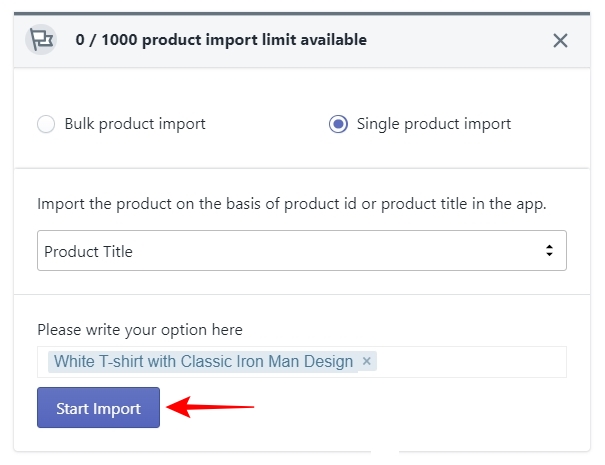Click the Start Import button

pyautogui.click(x=98, y=408)
